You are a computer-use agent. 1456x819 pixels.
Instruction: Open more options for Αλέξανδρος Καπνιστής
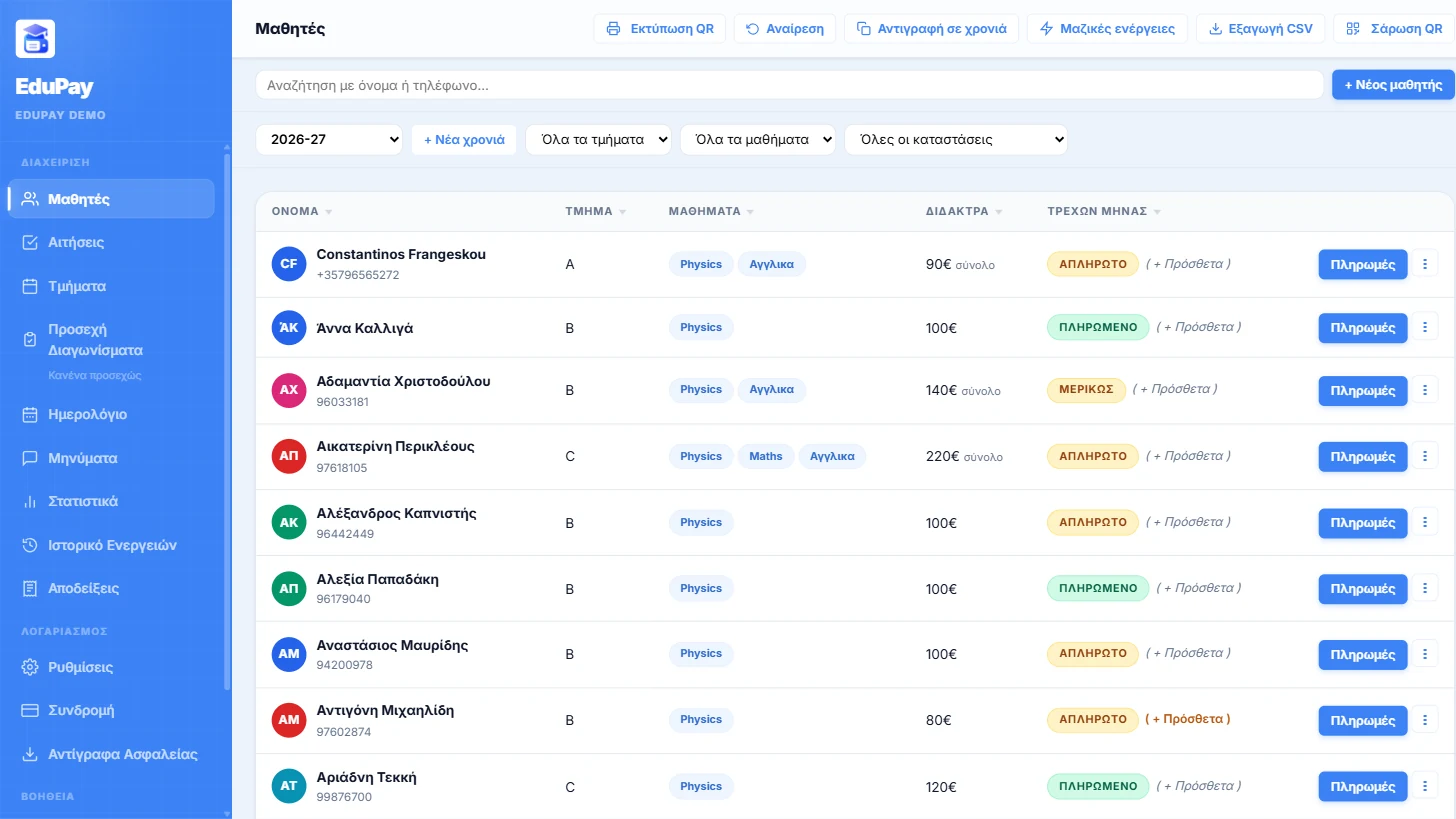1425,522
